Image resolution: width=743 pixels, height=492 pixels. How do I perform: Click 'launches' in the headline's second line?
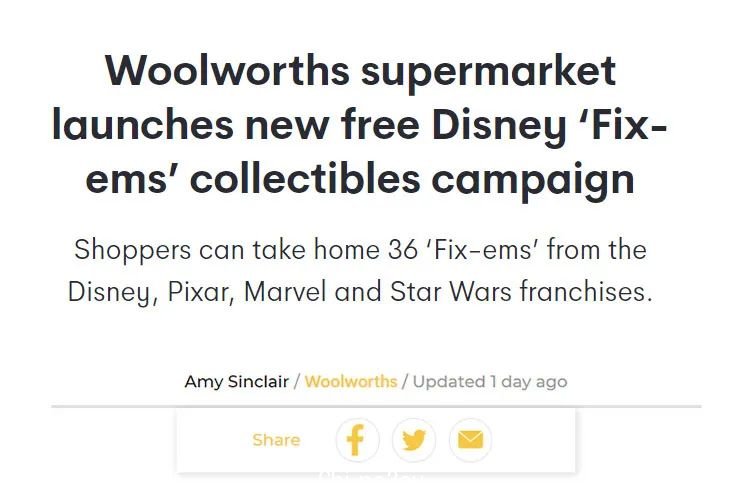[x=143, y=125]
